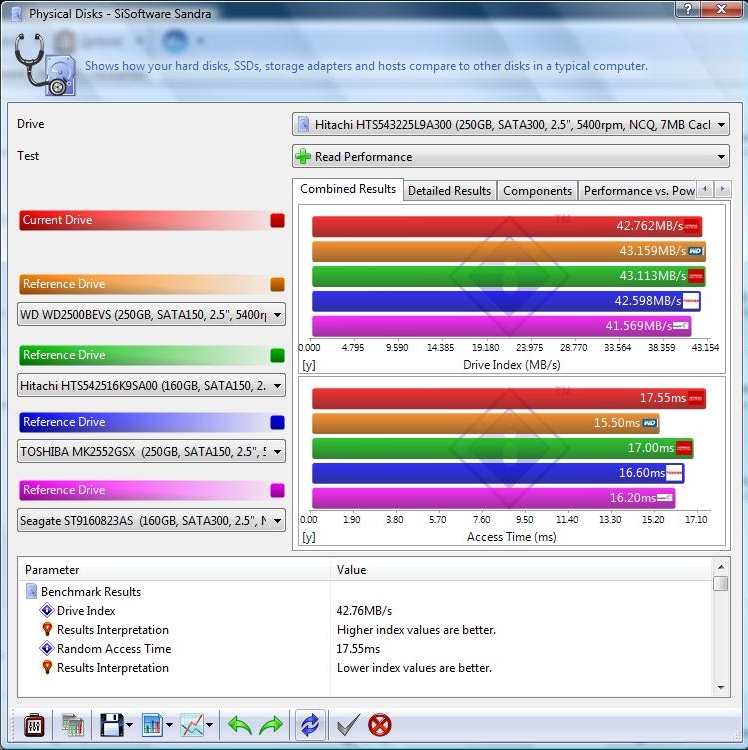The image size is (748, 750).
Task: Click 'Lower index values are better.' text
Action: click(x=414, y=668)
